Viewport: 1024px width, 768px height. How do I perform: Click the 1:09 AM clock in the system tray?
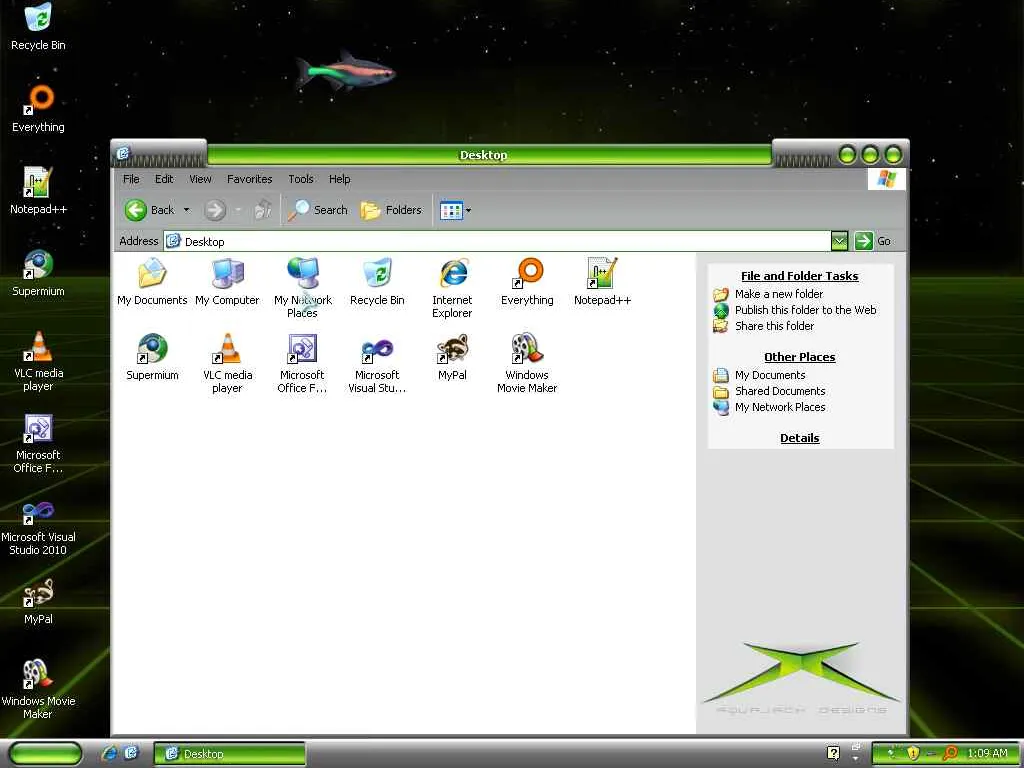[987, 754]
